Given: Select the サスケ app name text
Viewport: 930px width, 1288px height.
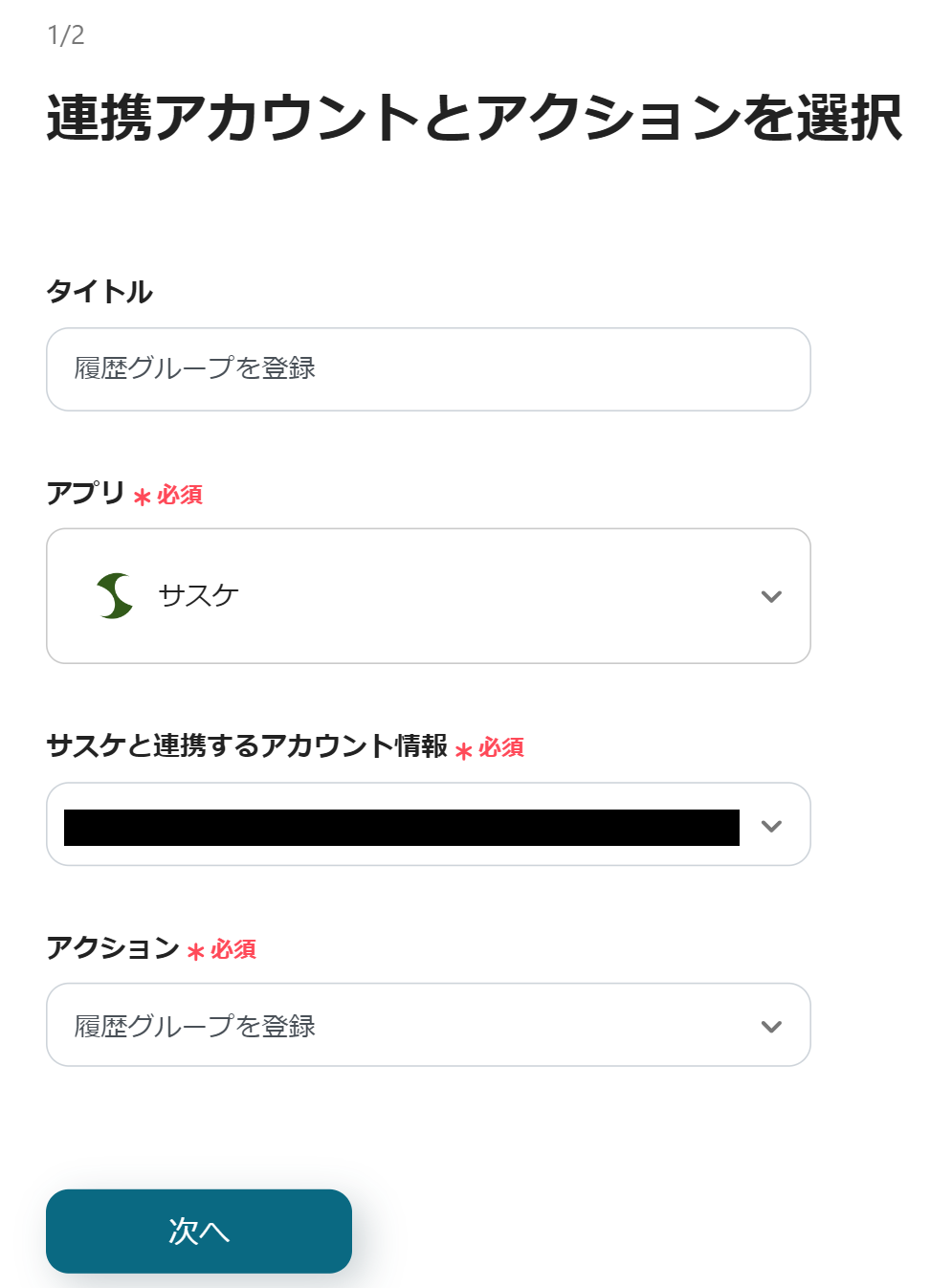Looking at the screenshot, I should click(x=198, y=595).
